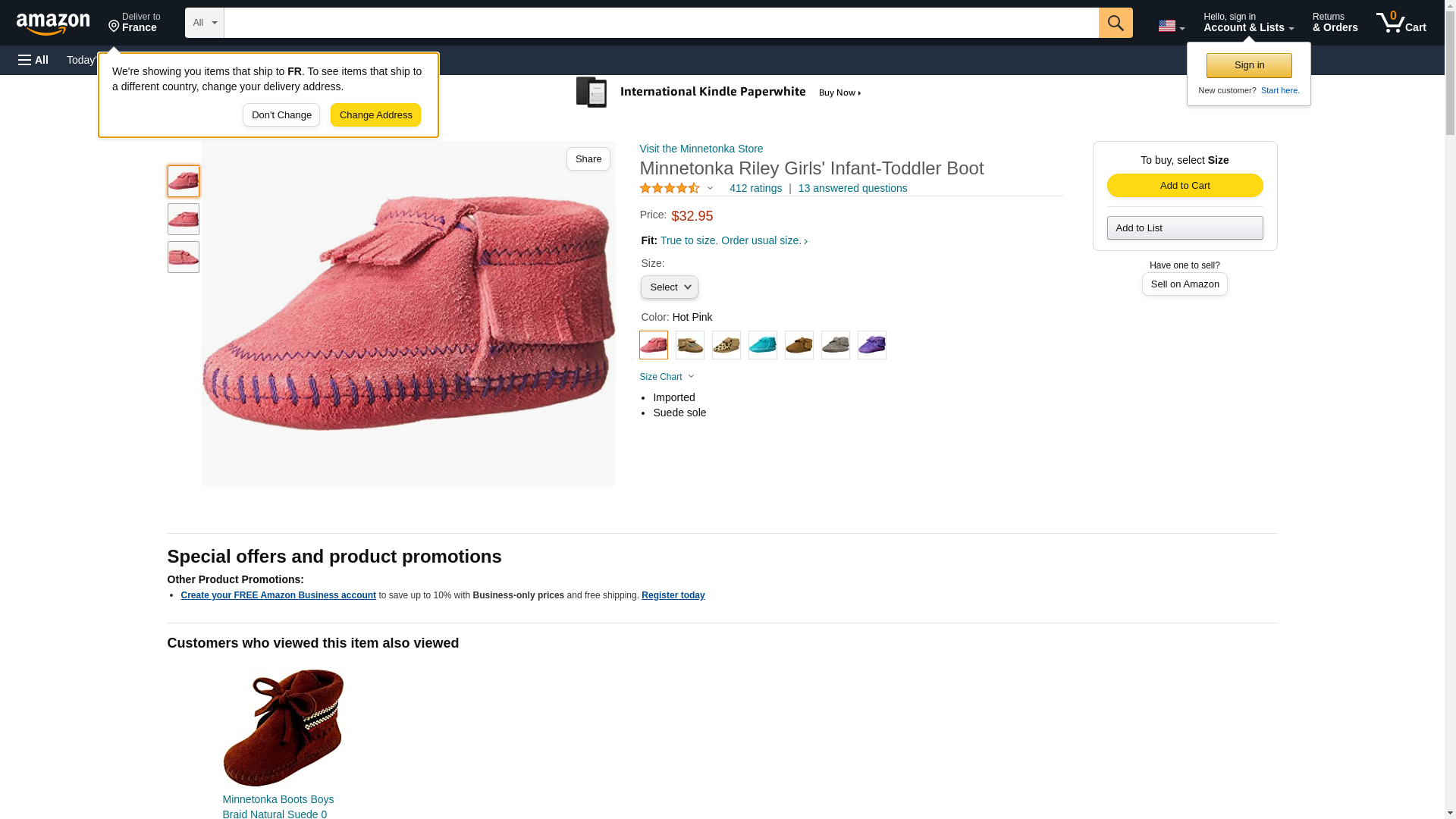The width and height of the screenshot is (1456, 819).
Task: Open the cart icon
Action: [x=1401, y=23]
